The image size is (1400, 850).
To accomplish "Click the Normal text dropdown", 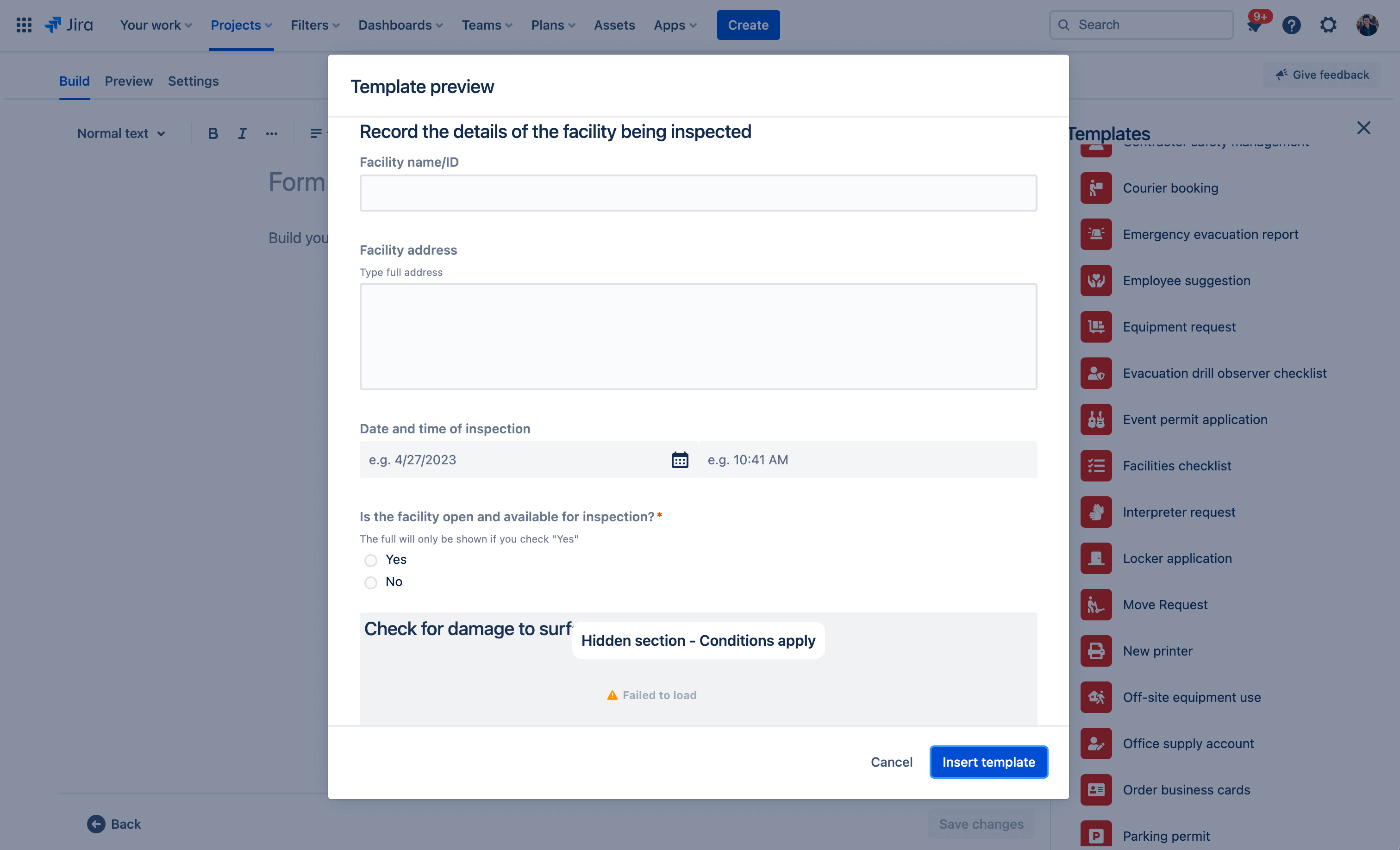I will 119,132.
